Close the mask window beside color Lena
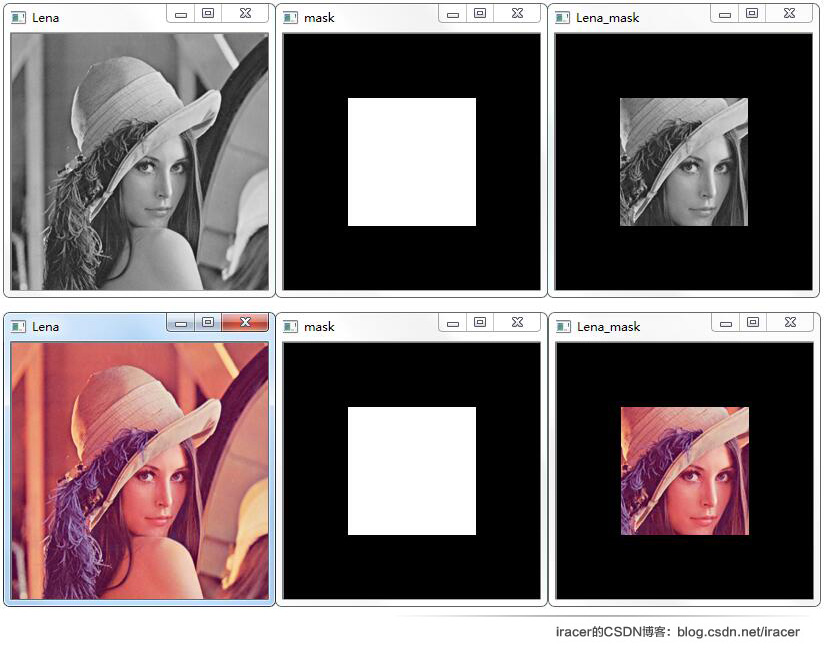This screenshot has width=826, height=648. (x=517, y=322)
